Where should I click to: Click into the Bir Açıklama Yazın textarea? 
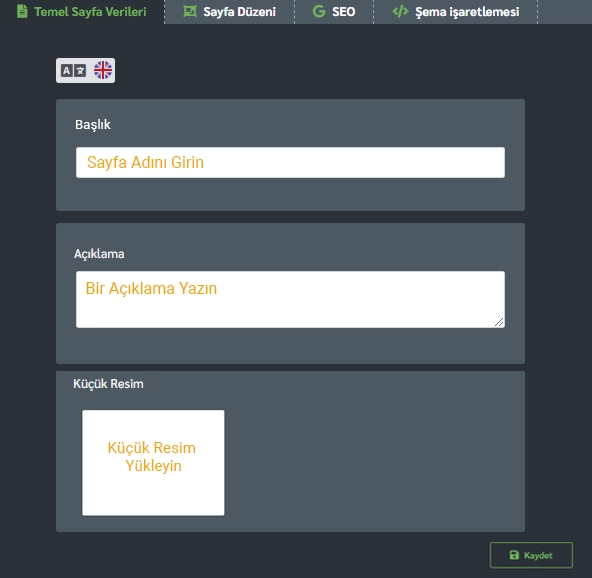pyautogui.click(x=290, y=299)
